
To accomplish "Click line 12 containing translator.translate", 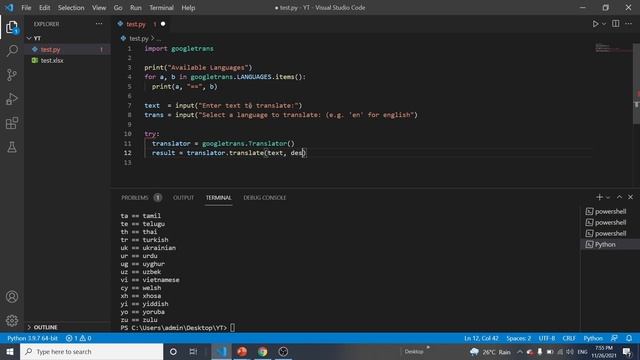I will [229, 153].
